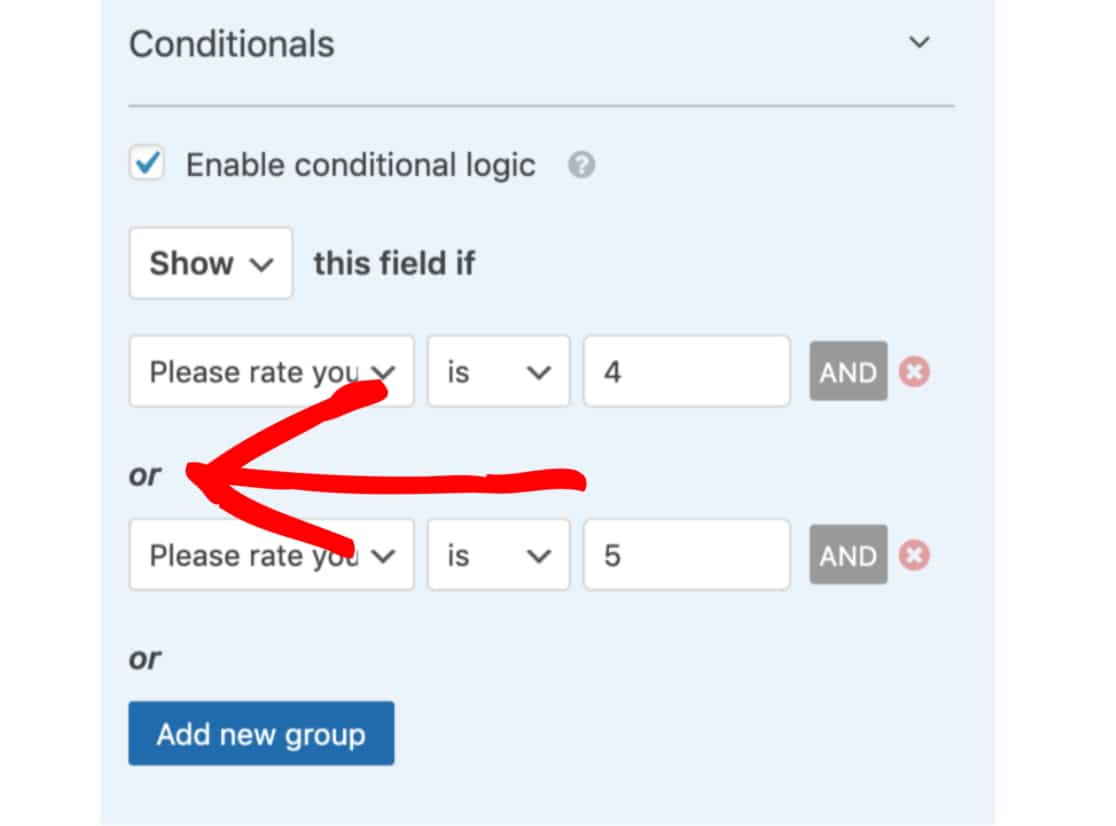Click the value field containing 4
Viewport: 1116px width, 826px height.
tap(686, 372)
